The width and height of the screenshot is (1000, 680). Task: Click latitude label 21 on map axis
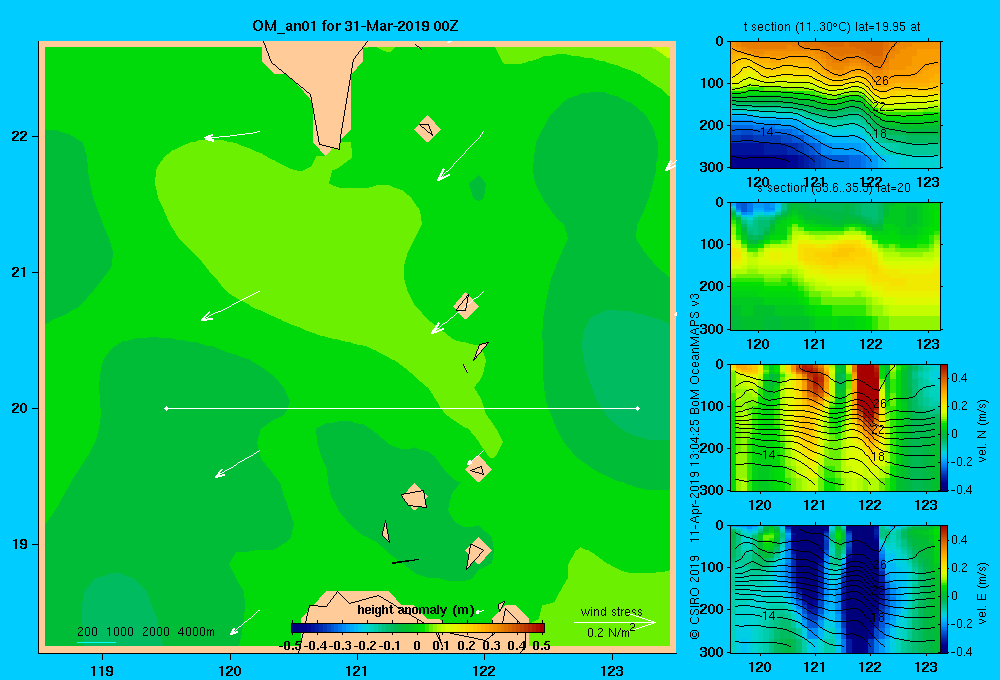click(20, 272)
